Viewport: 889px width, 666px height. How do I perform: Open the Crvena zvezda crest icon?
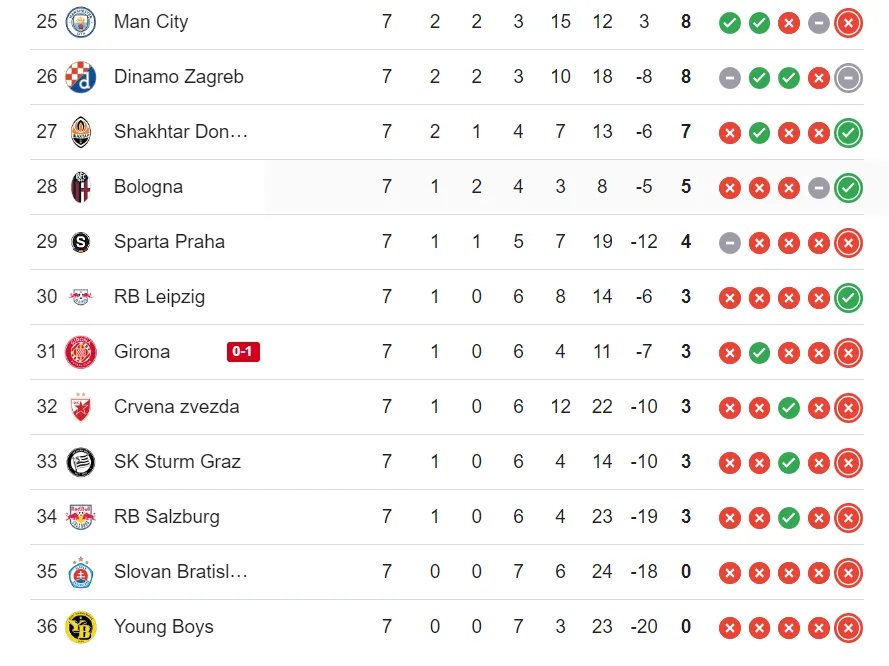(x=81, y=407)
